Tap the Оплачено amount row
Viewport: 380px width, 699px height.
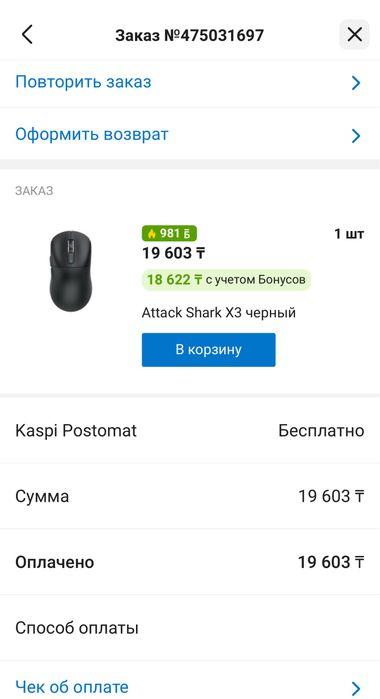(x=190, y=562)
